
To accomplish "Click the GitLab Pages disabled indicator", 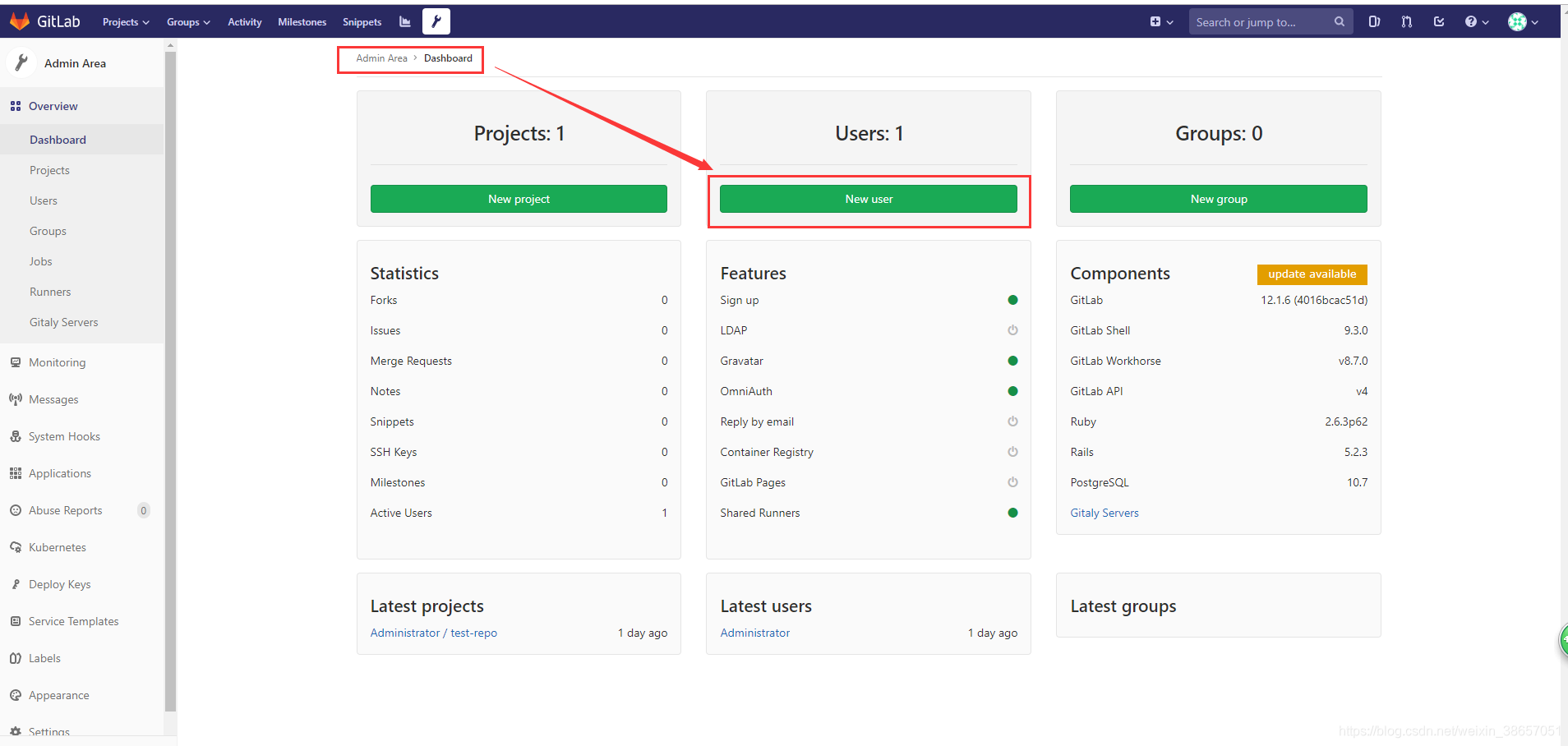I will [x=1012, y=482].
